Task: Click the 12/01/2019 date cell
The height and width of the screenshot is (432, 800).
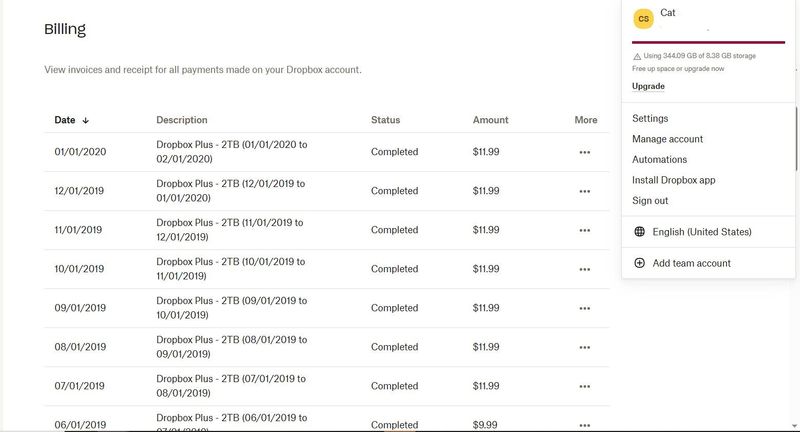Action: coord(79,191)
